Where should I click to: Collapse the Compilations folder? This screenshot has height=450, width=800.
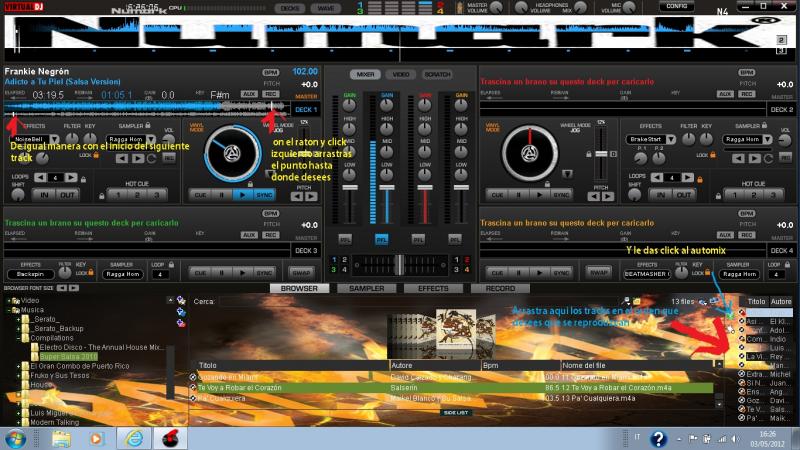point(18,338)
